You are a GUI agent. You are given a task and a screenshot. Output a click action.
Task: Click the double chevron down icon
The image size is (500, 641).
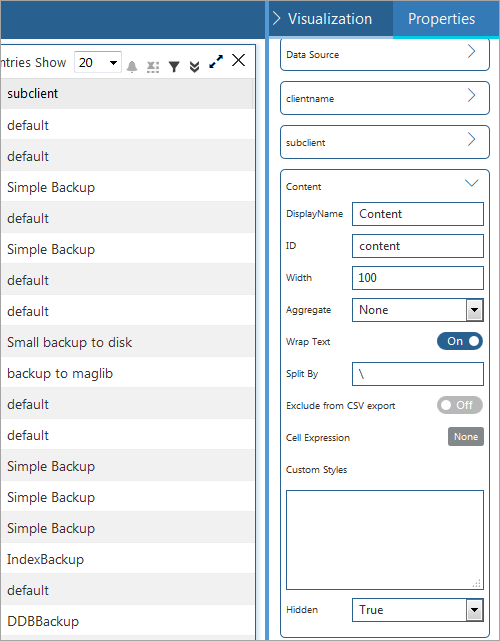[195, 67]
